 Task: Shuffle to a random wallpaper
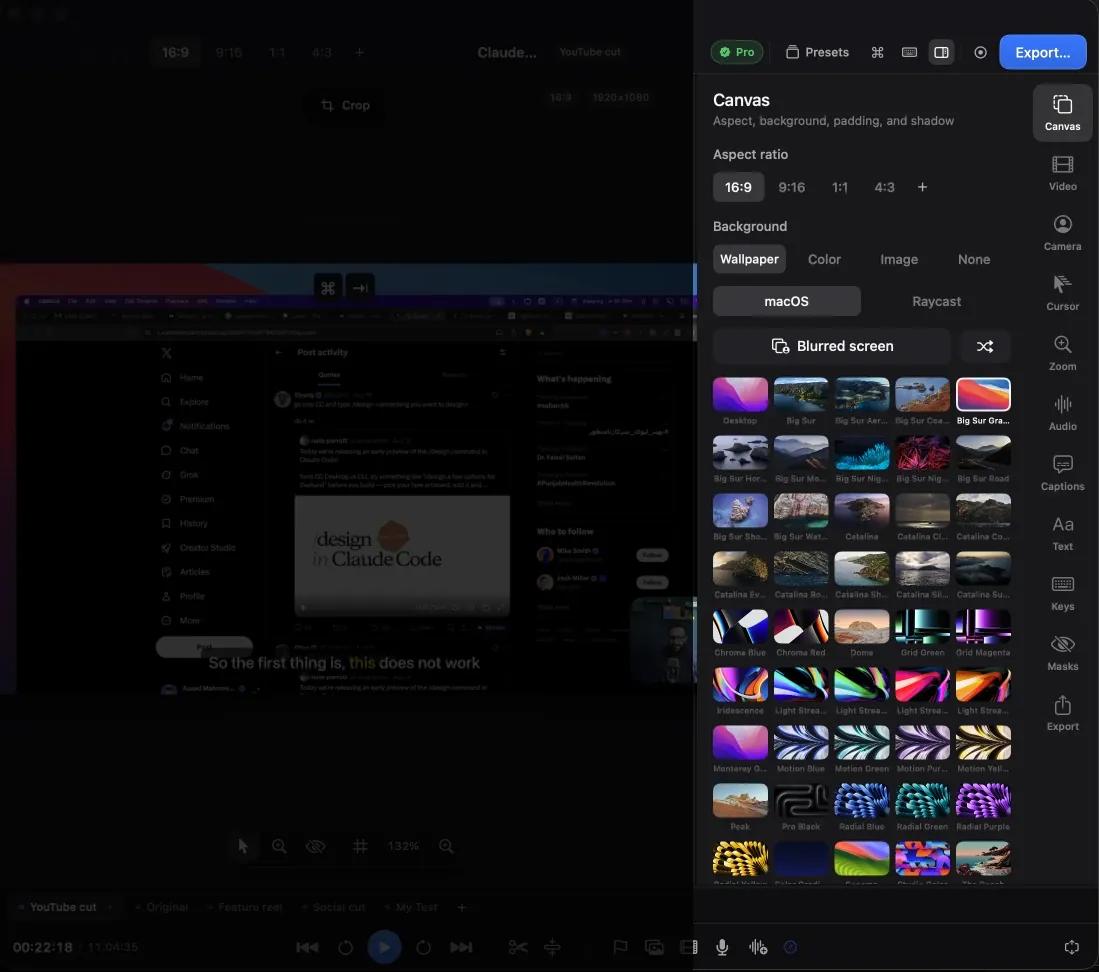(985, 346)
